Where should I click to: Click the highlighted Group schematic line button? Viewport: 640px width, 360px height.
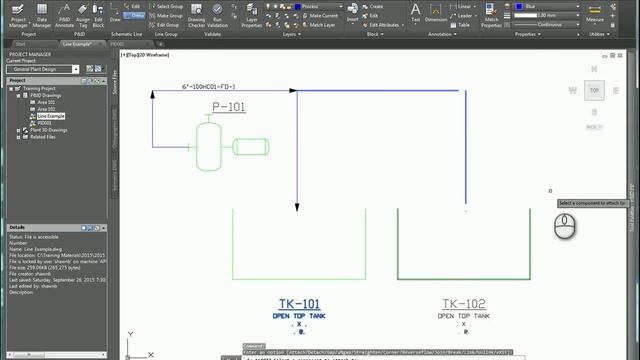[134, 16]
